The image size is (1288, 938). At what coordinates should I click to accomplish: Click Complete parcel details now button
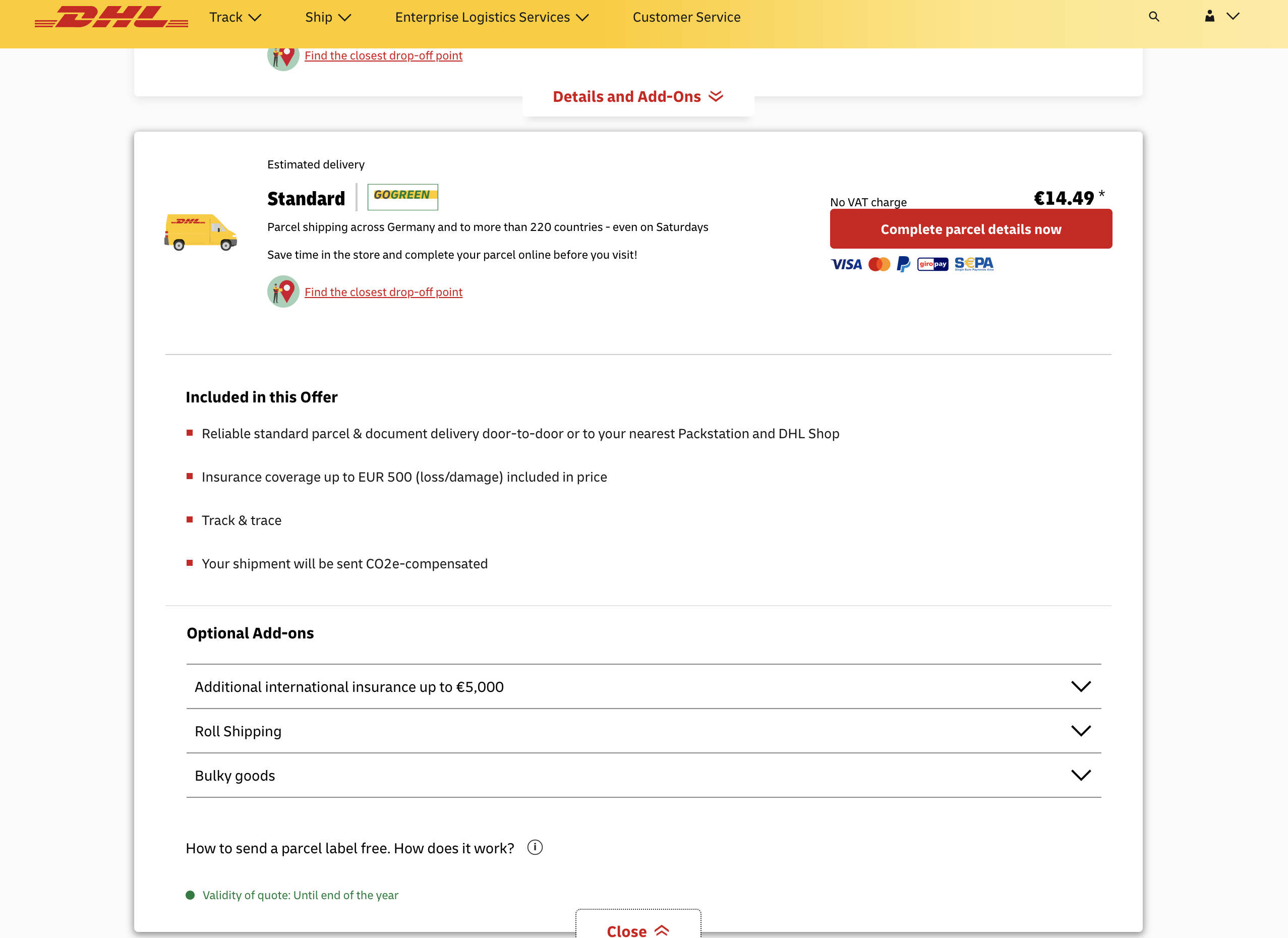tap(971, 229)
